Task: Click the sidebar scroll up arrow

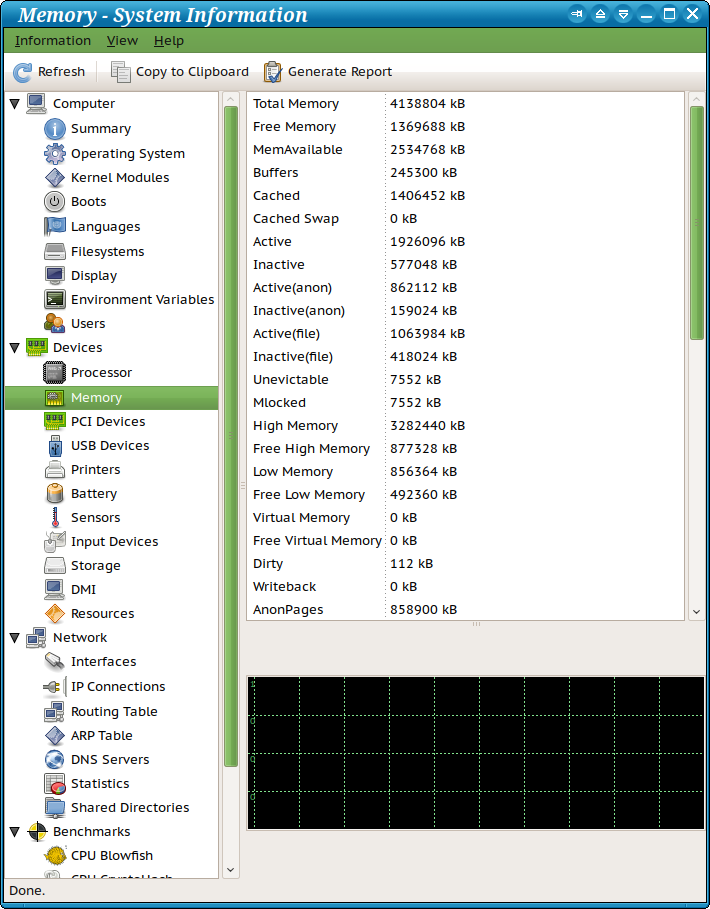Action: pyautogui.click(x=231, y=99)
